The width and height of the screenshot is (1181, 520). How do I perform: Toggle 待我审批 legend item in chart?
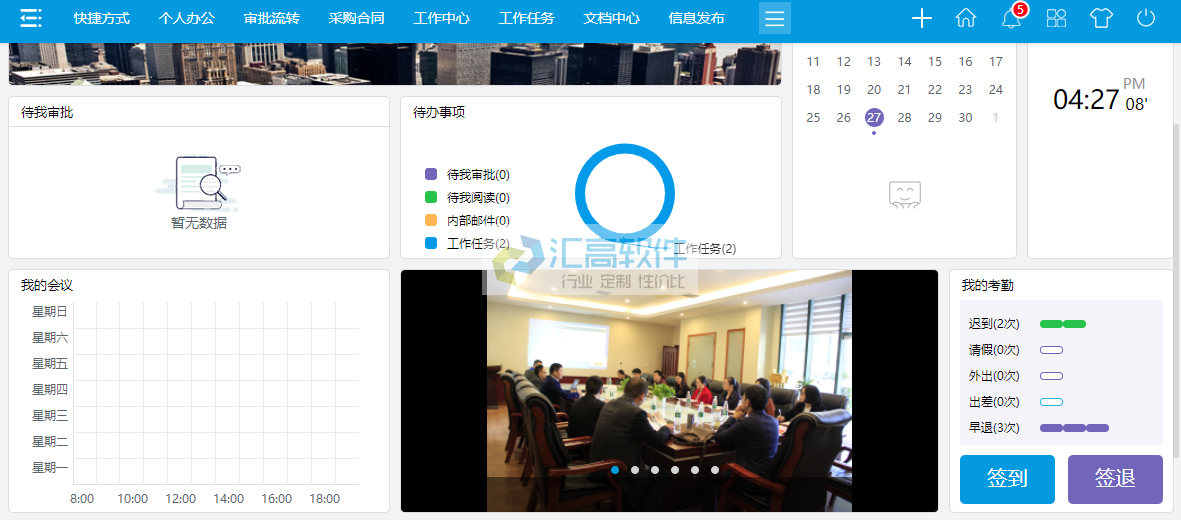point(468,174)
